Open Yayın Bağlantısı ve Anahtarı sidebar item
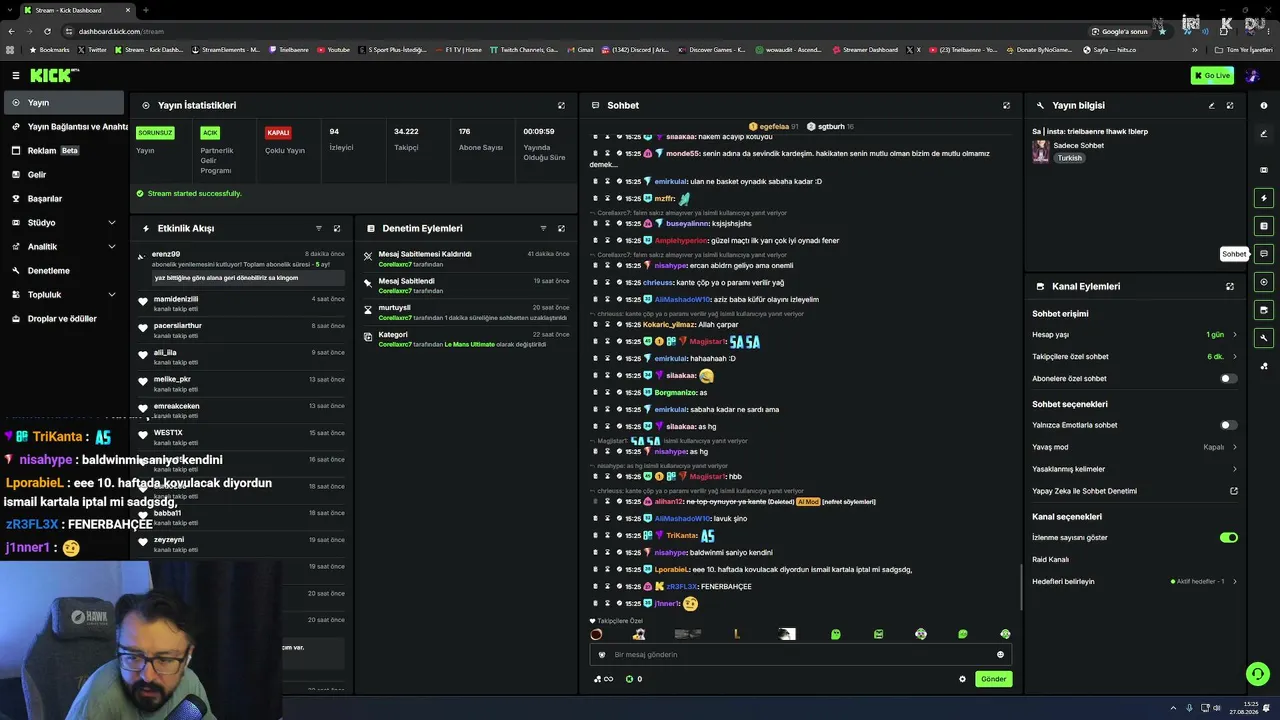1280x720 pixels. coord(64,127)
